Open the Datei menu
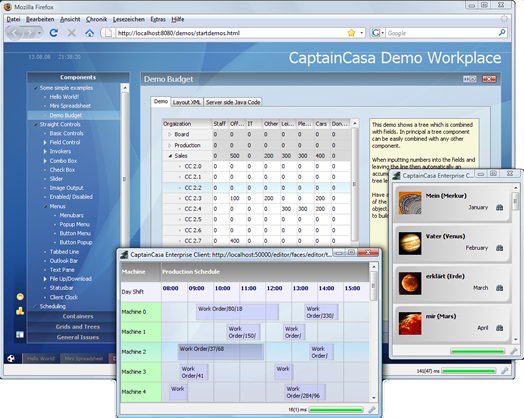 pos(13,19)
